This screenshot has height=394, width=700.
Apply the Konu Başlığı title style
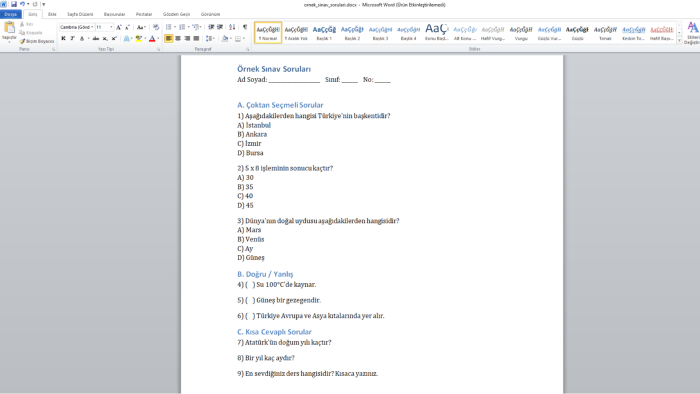[x=437, y=33]
